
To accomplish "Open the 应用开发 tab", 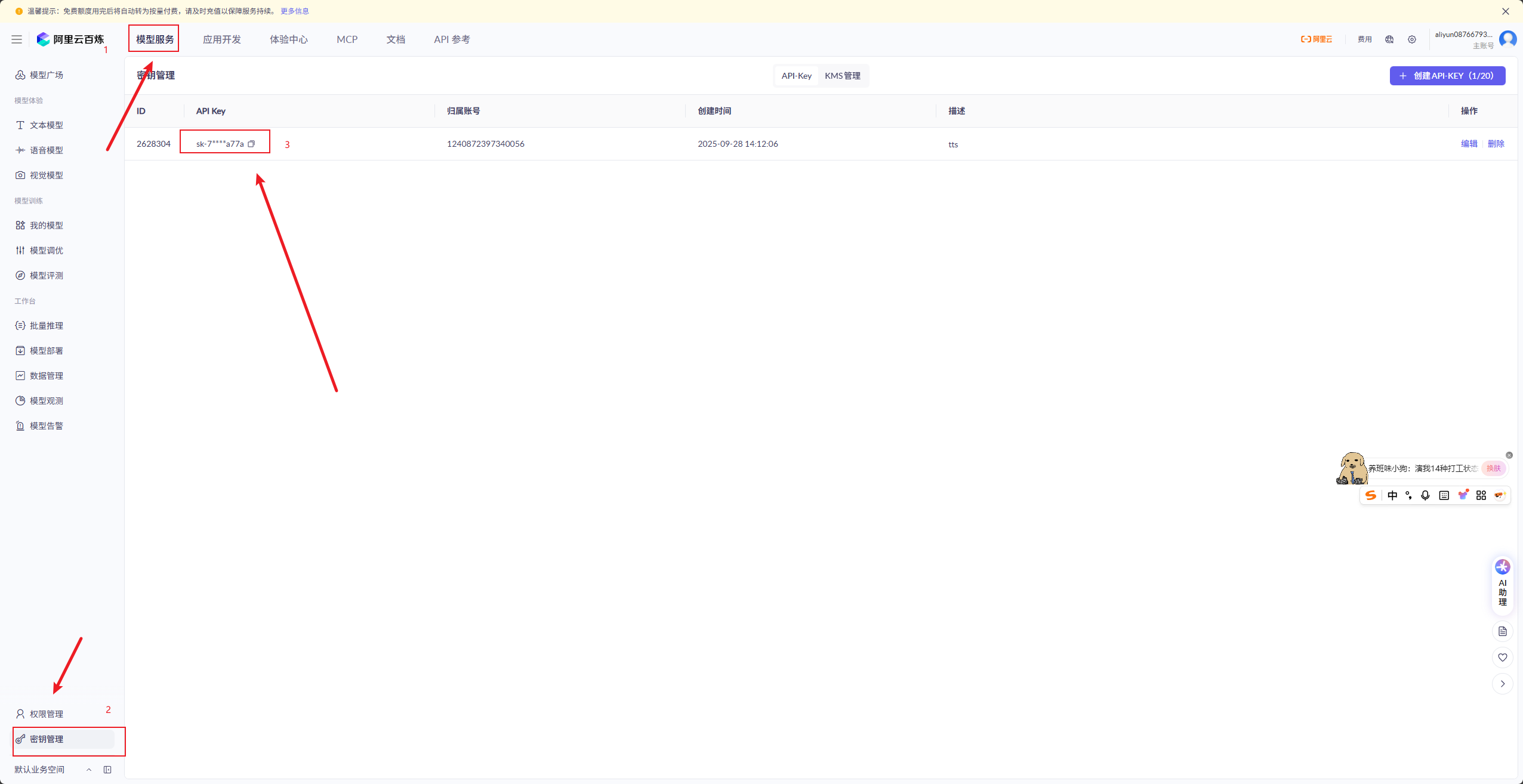I will point(222,39).
